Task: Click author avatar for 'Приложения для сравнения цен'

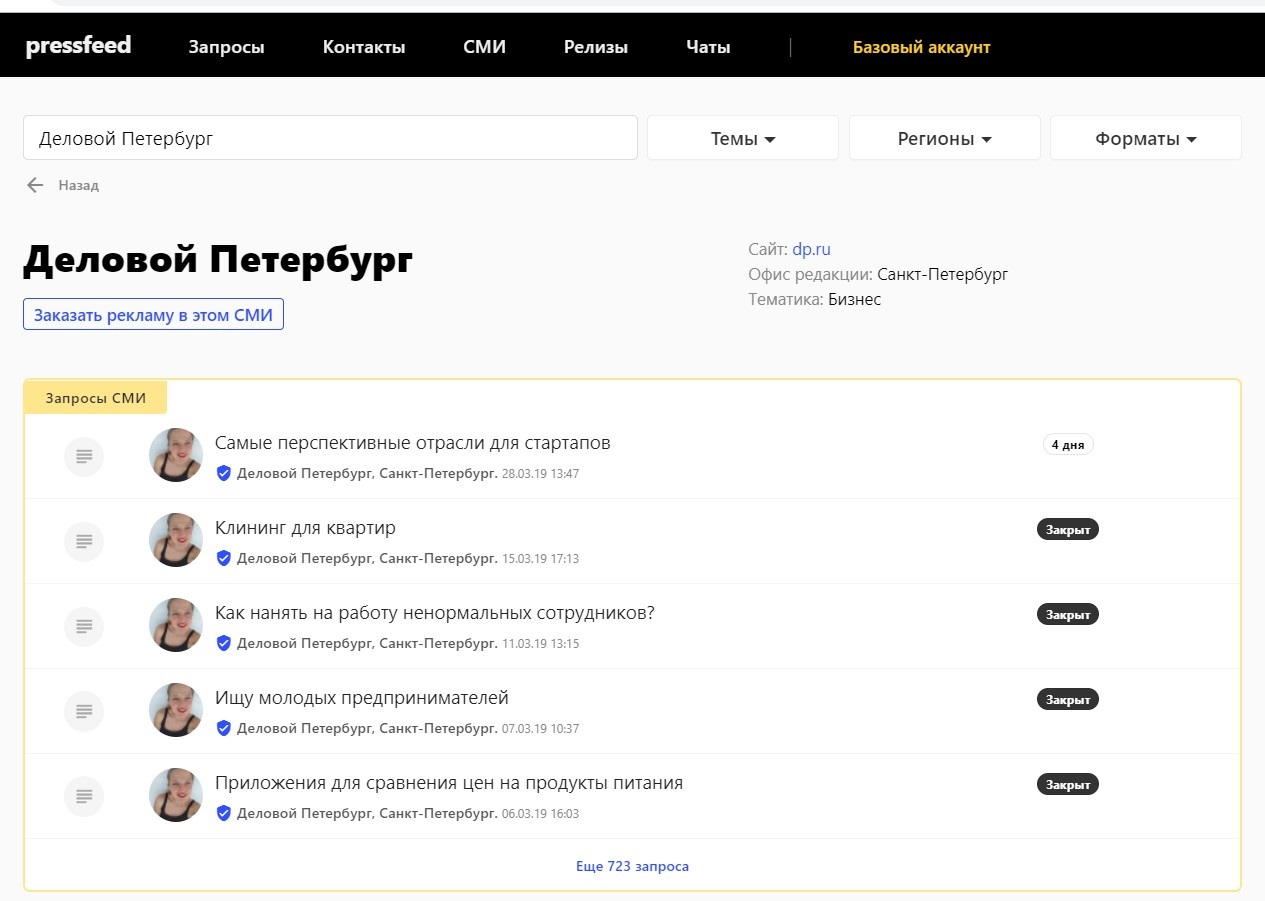Action: pyautogui.click(x=176, y=795)
